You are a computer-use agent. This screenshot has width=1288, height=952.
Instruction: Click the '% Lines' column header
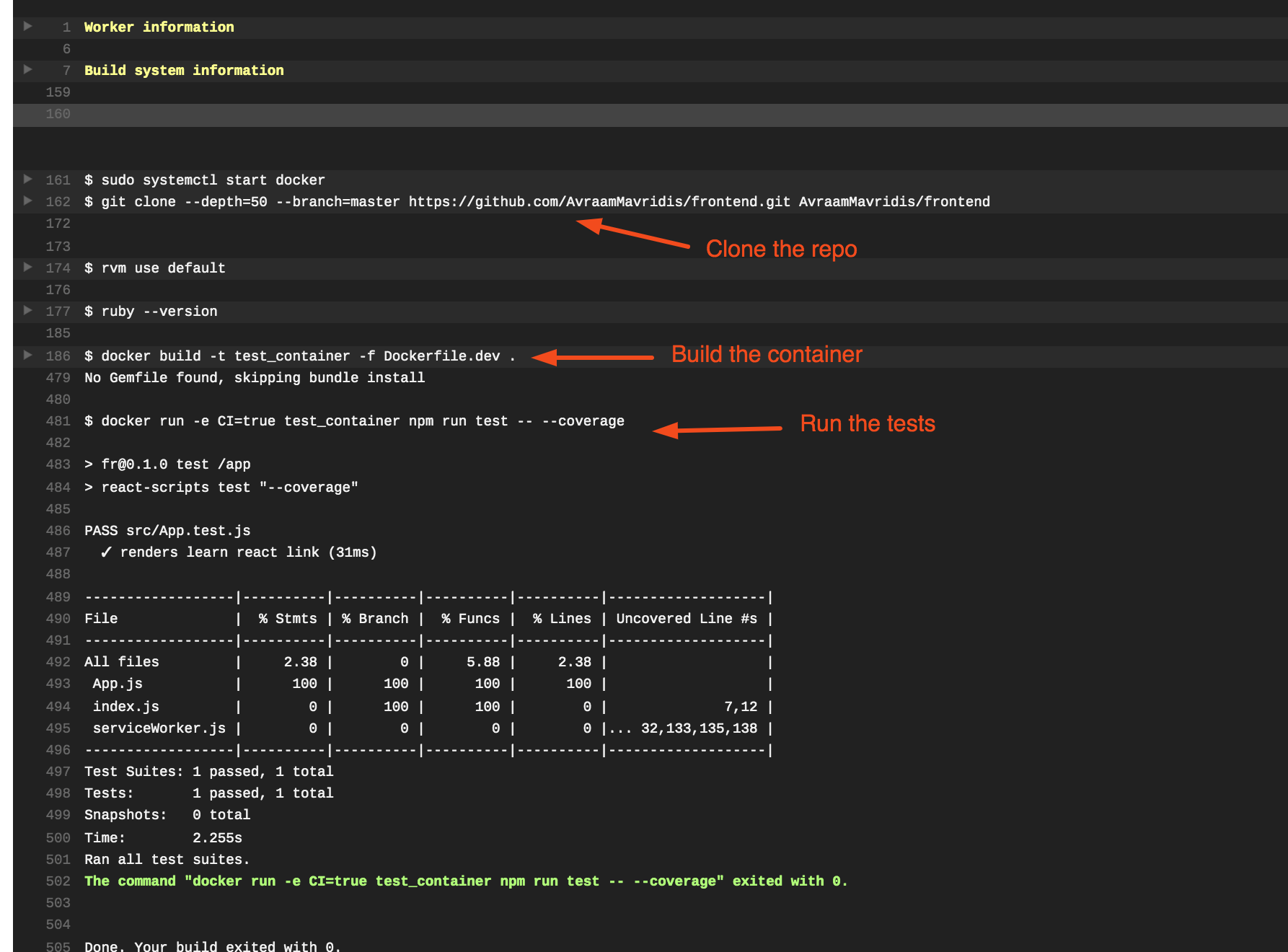click(562, 619)
